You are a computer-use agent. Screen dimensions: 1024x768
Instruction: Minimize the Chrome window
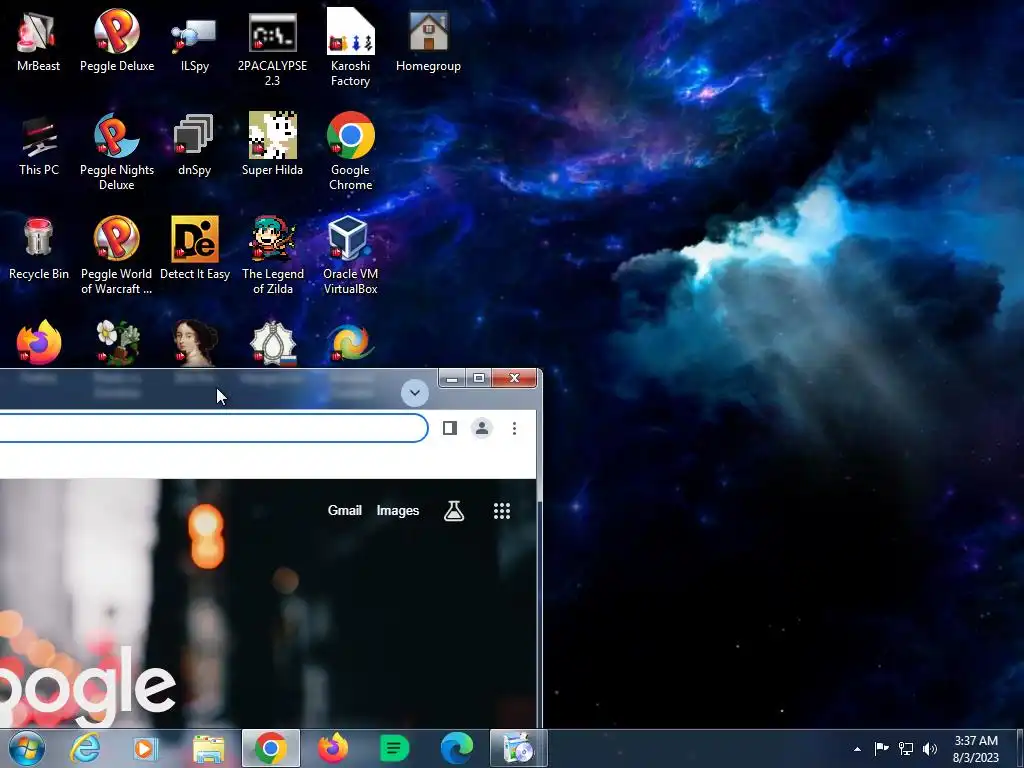tap(452, 378)
